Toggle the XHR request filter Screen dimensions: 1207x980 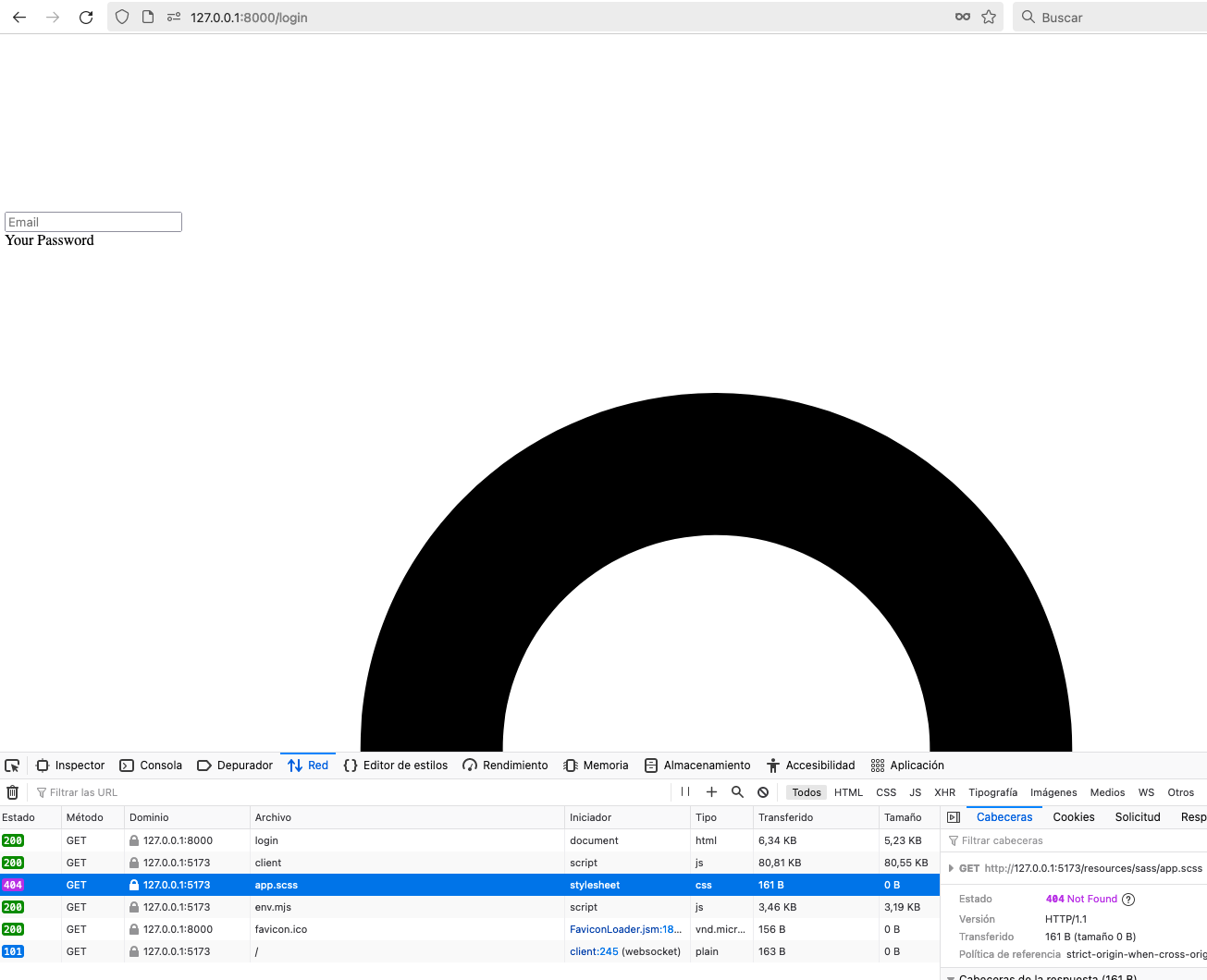click(x=944, y=792)
